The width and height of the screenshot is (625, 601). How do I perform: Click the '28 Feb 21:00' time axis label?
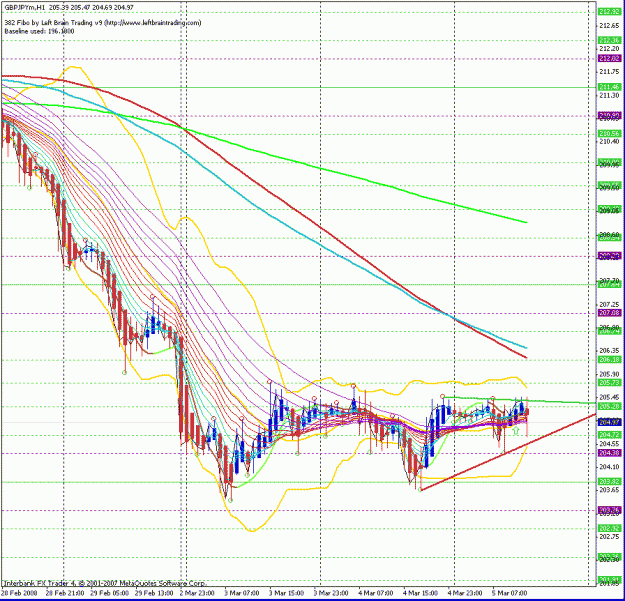[x=65, y=593]
